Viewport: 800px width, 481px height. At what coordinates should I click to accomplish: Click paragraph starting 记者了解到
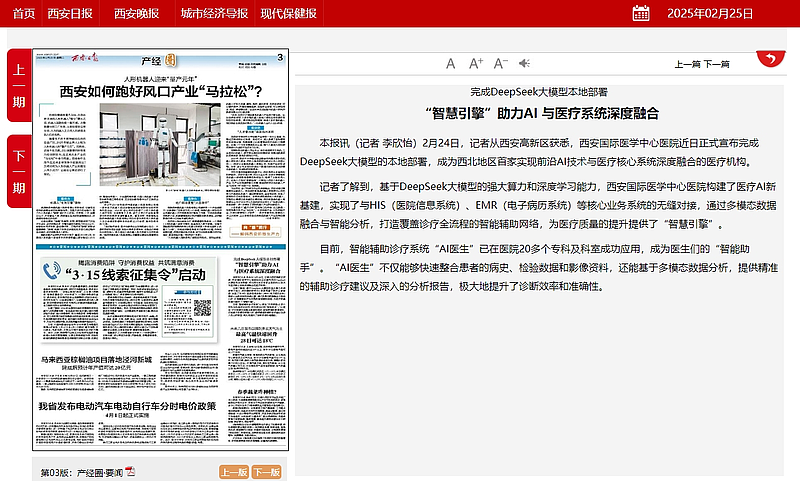538,205
